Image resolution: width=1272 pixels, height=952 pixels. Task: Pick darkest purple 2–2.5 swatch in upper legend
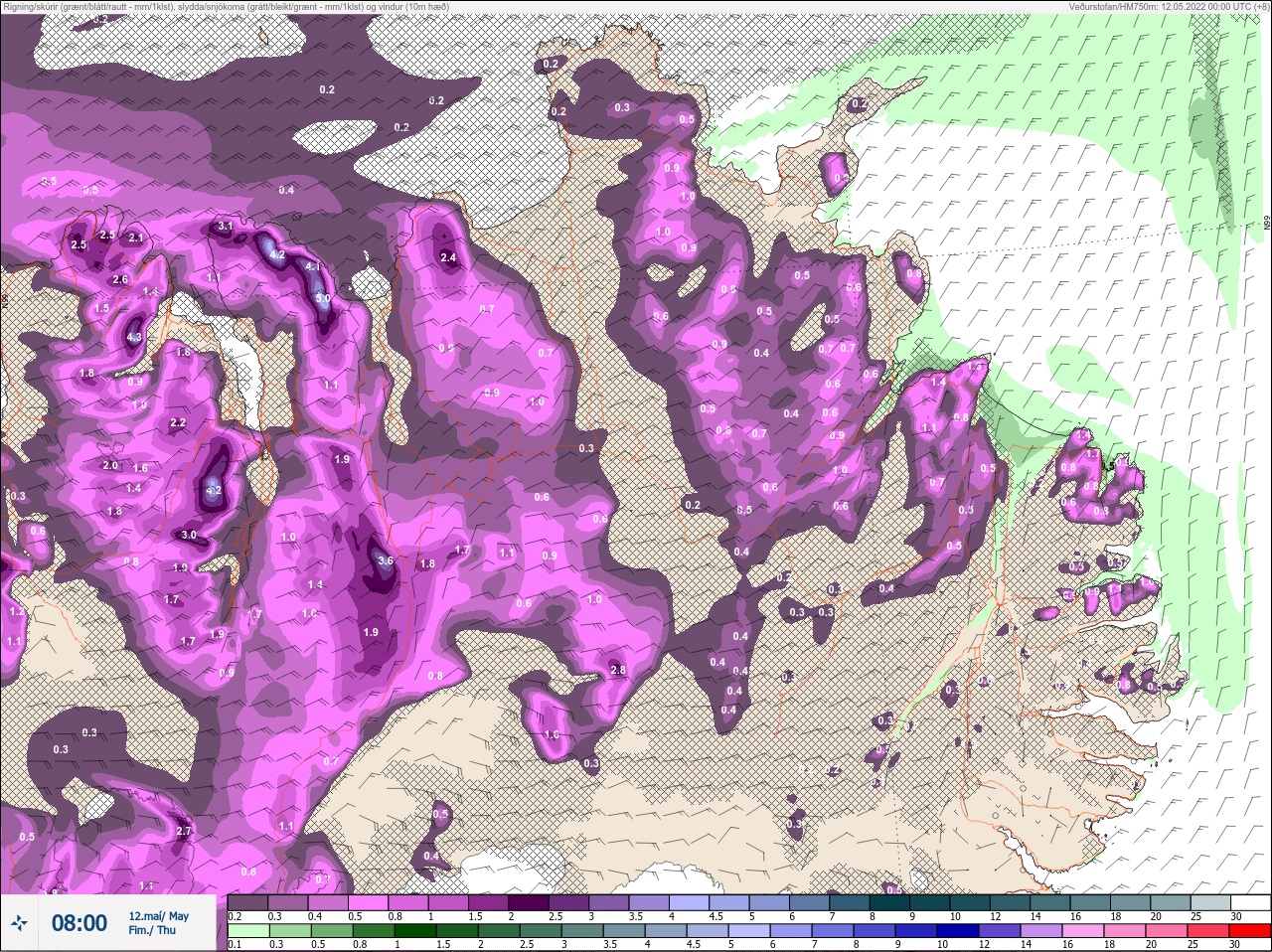pyautogui.click(x=530, y=902)
